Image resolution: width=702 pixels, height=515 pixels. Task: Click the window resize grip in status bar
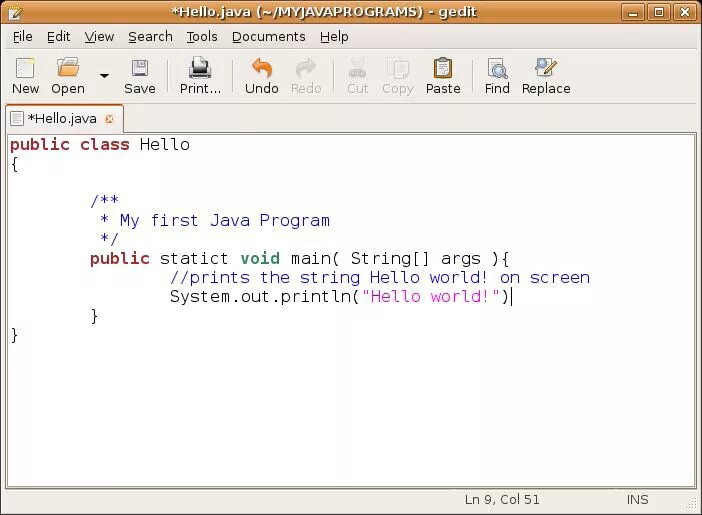coord(691,504)
